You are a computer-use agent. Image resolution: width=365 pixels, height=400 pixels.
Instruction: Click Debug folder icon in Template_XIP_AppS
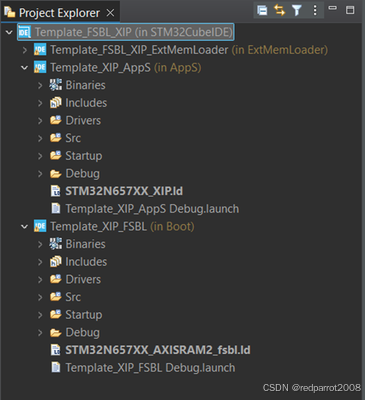(x=56, y=174)
